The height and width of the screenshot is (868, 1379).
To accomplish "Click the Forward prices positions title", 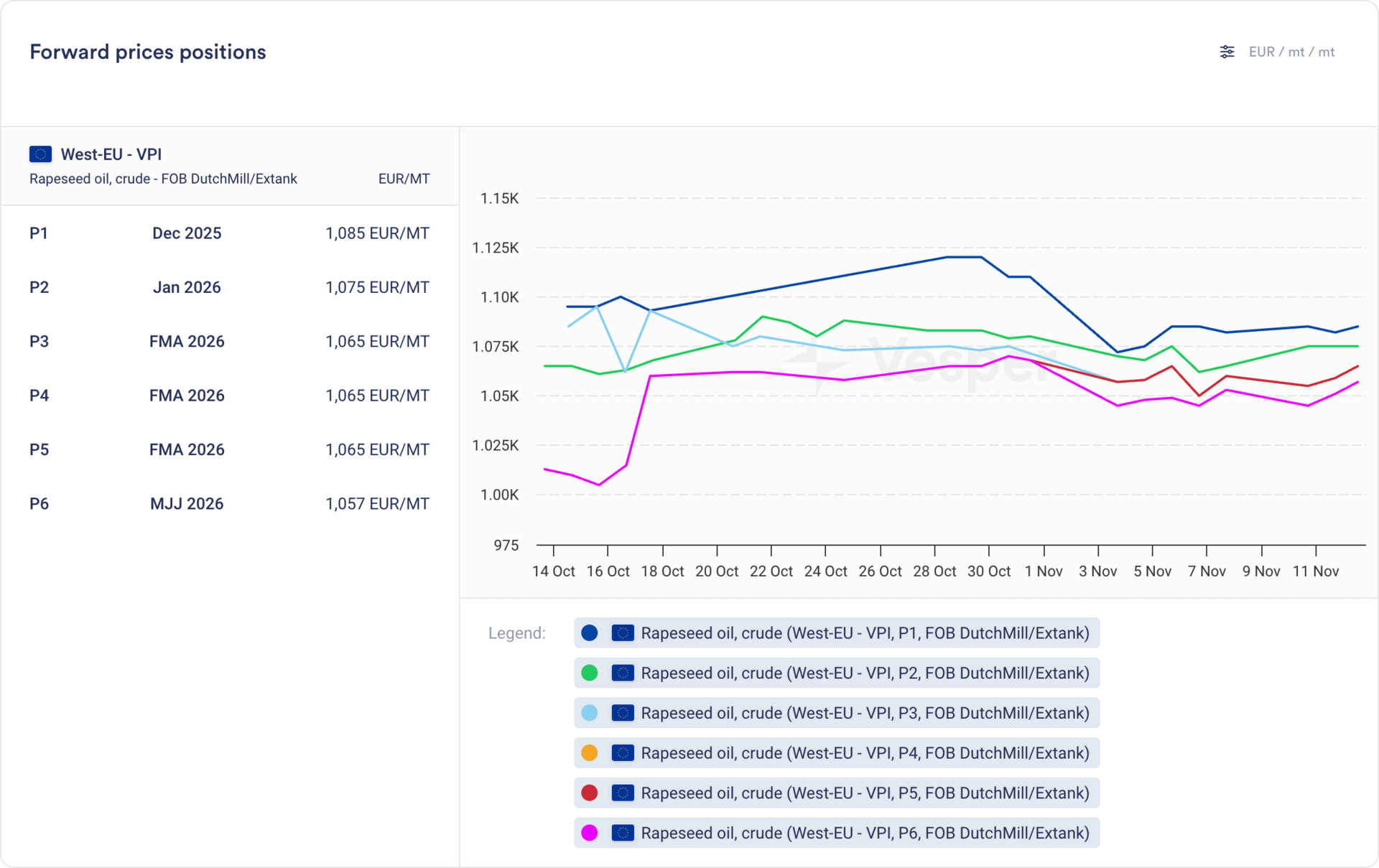I will click(148, 52).
